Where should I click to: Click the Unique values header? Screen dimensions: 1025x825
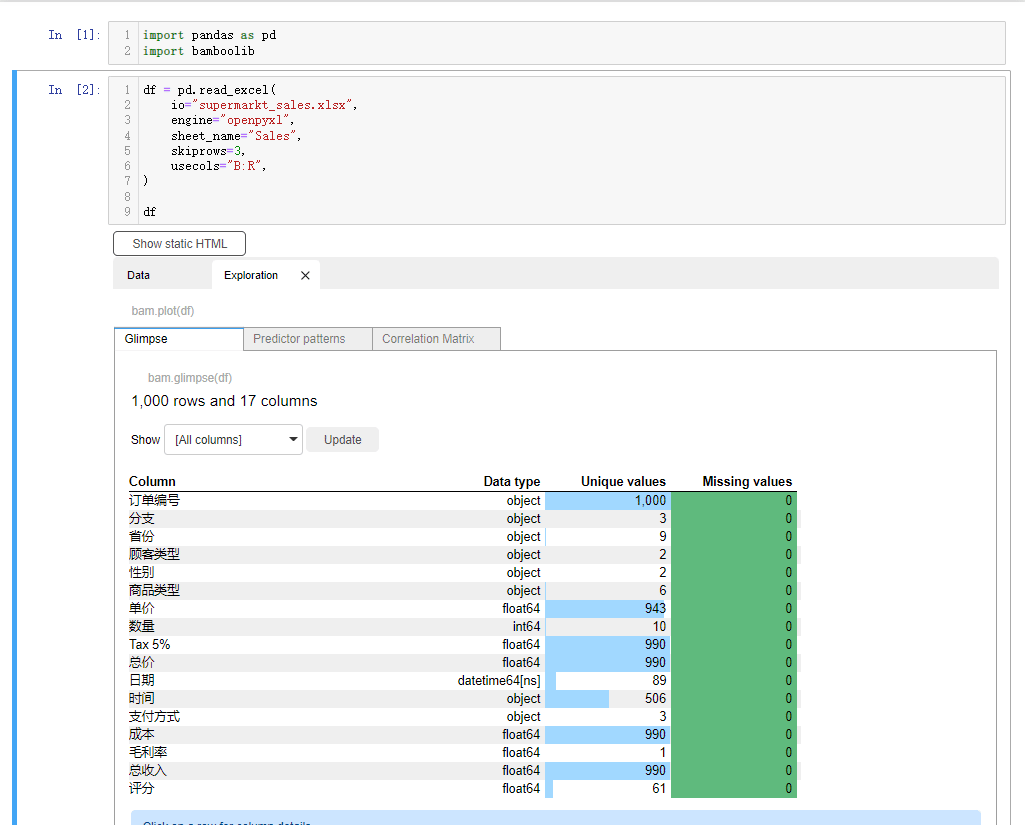(x=623, y=481)
